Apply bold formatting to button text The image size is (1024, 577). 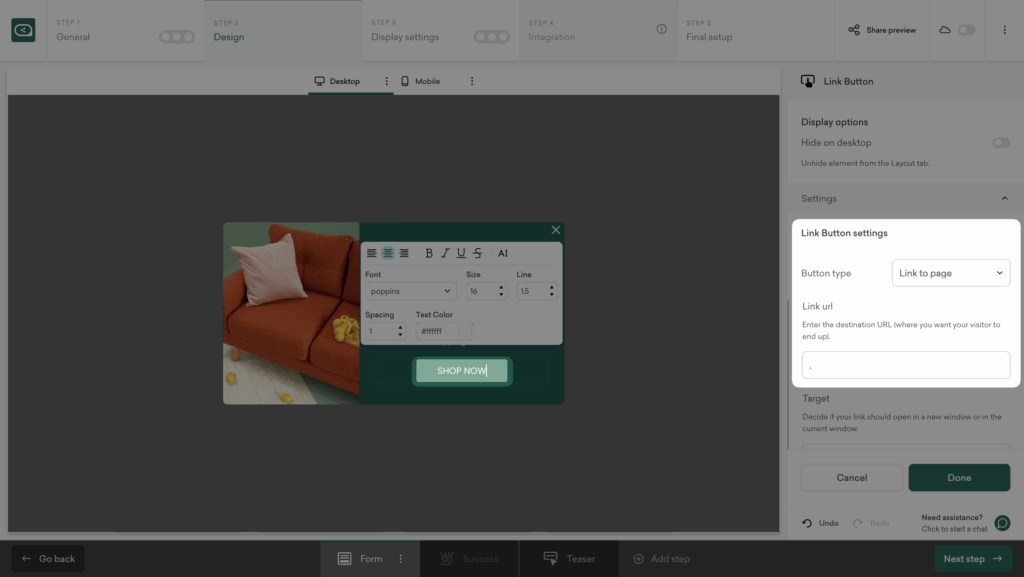click(429, 253)
